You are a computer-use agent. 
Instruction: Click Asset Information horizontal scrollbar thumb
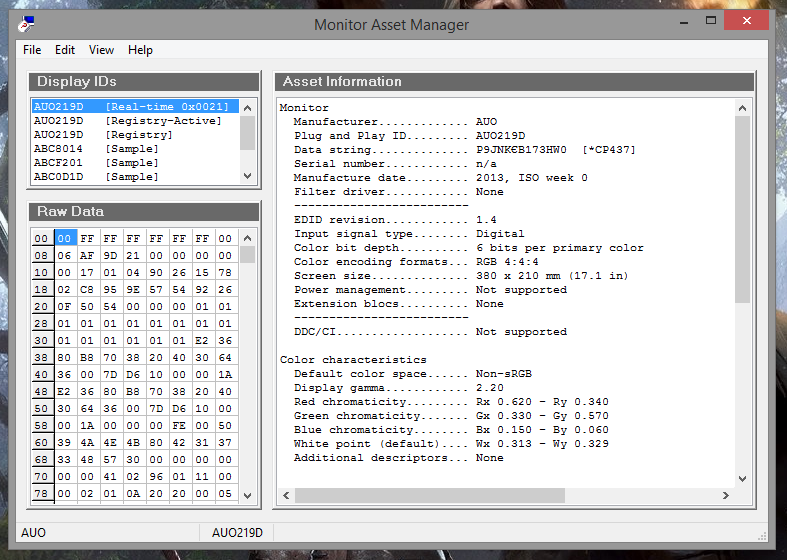tap(430, 495)
